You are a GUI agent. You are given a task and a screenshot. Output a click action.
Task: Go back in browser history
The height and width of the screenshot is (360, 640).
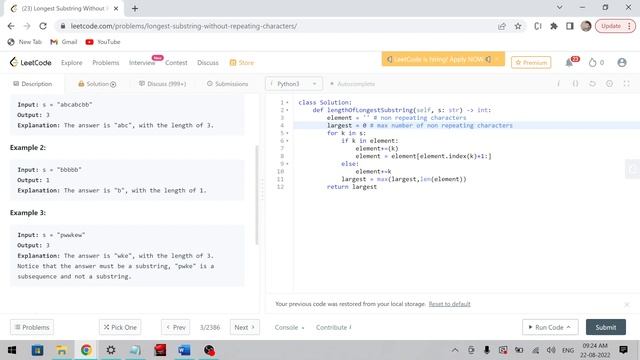point(11,26)
